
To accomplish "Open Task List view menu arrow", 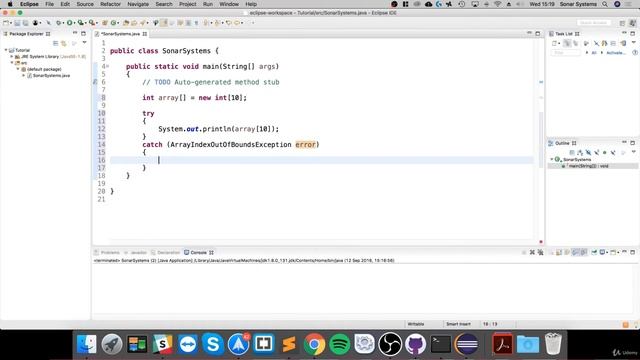I will click(x=634, y=42).
